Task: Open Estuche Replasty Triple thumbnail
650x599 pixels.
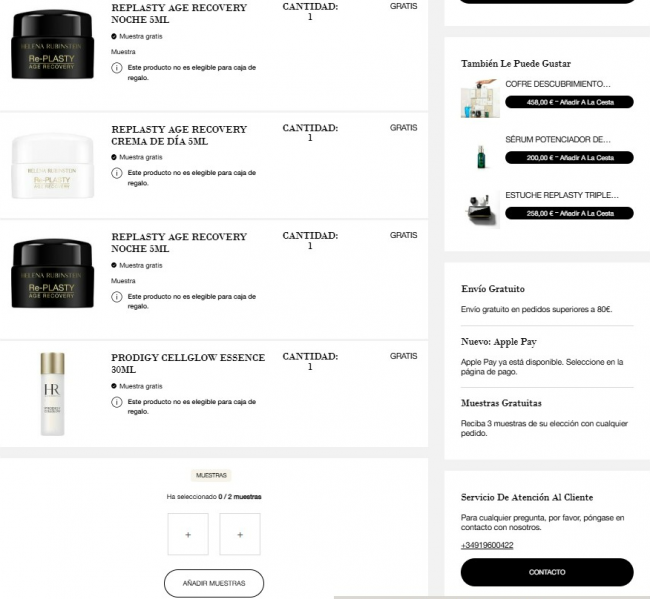Action: pos(480,210)
